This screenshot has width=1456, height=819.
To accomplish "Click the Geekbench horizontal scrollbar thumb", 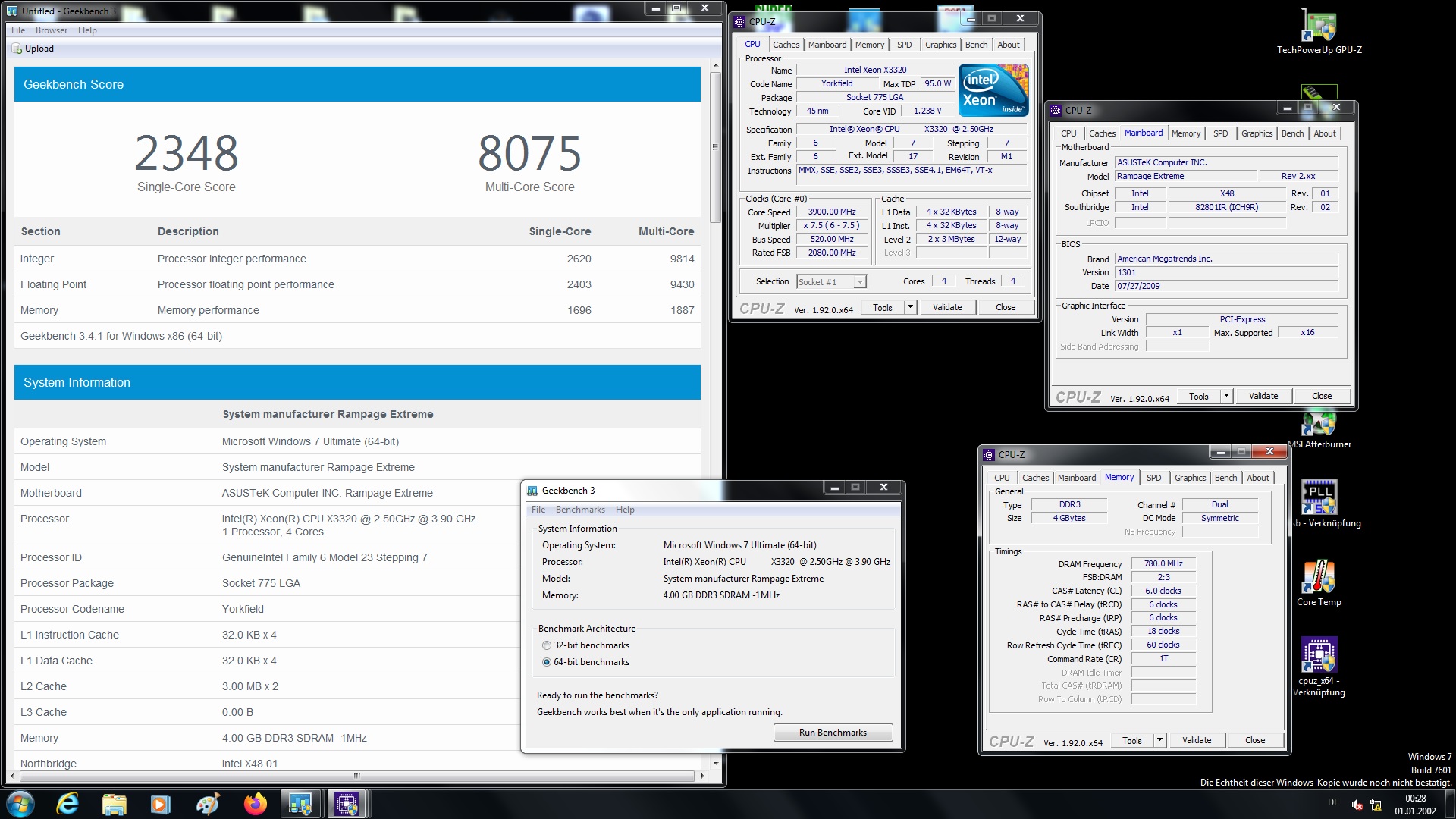I will (356, 776).
